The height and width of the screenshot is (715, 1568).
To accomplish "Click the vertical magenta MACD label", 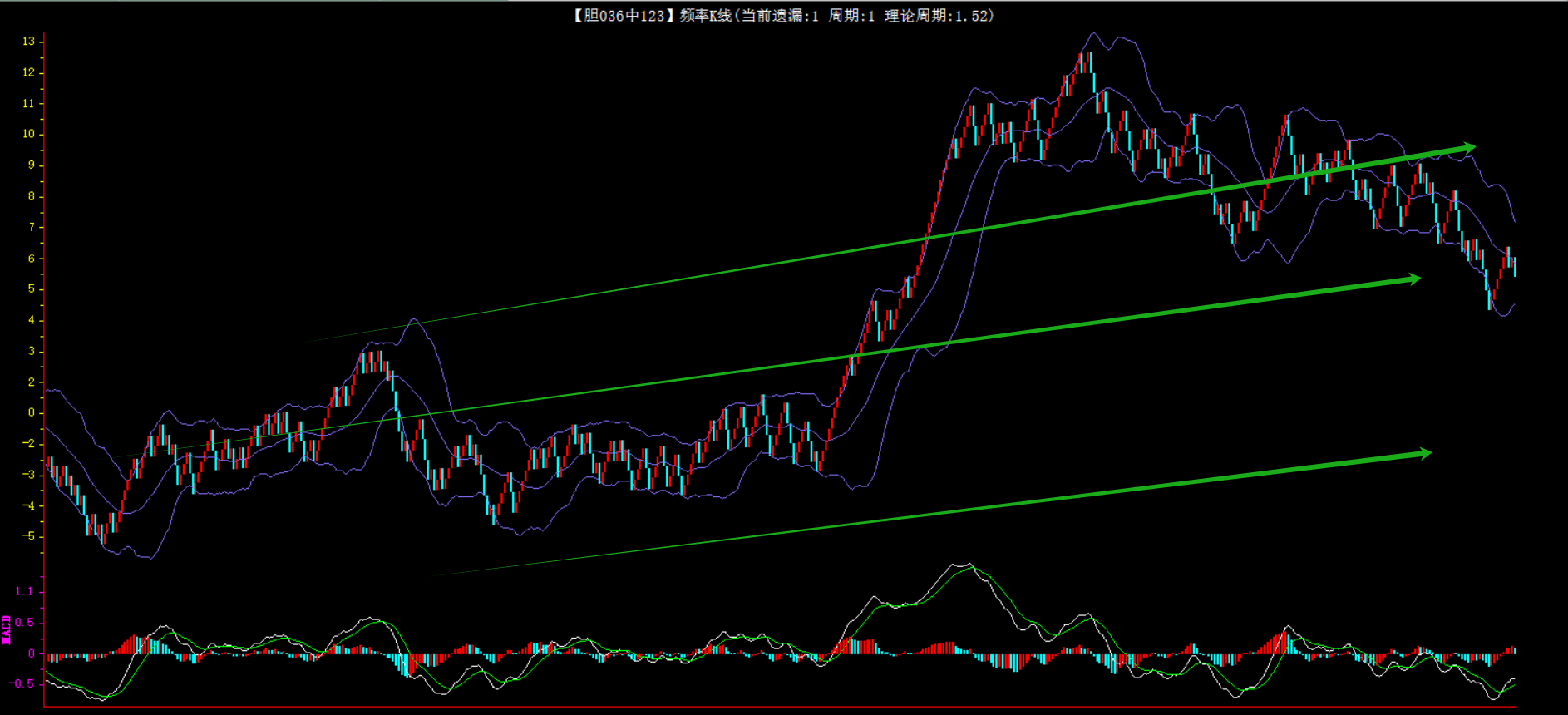I will click(7, 629).
